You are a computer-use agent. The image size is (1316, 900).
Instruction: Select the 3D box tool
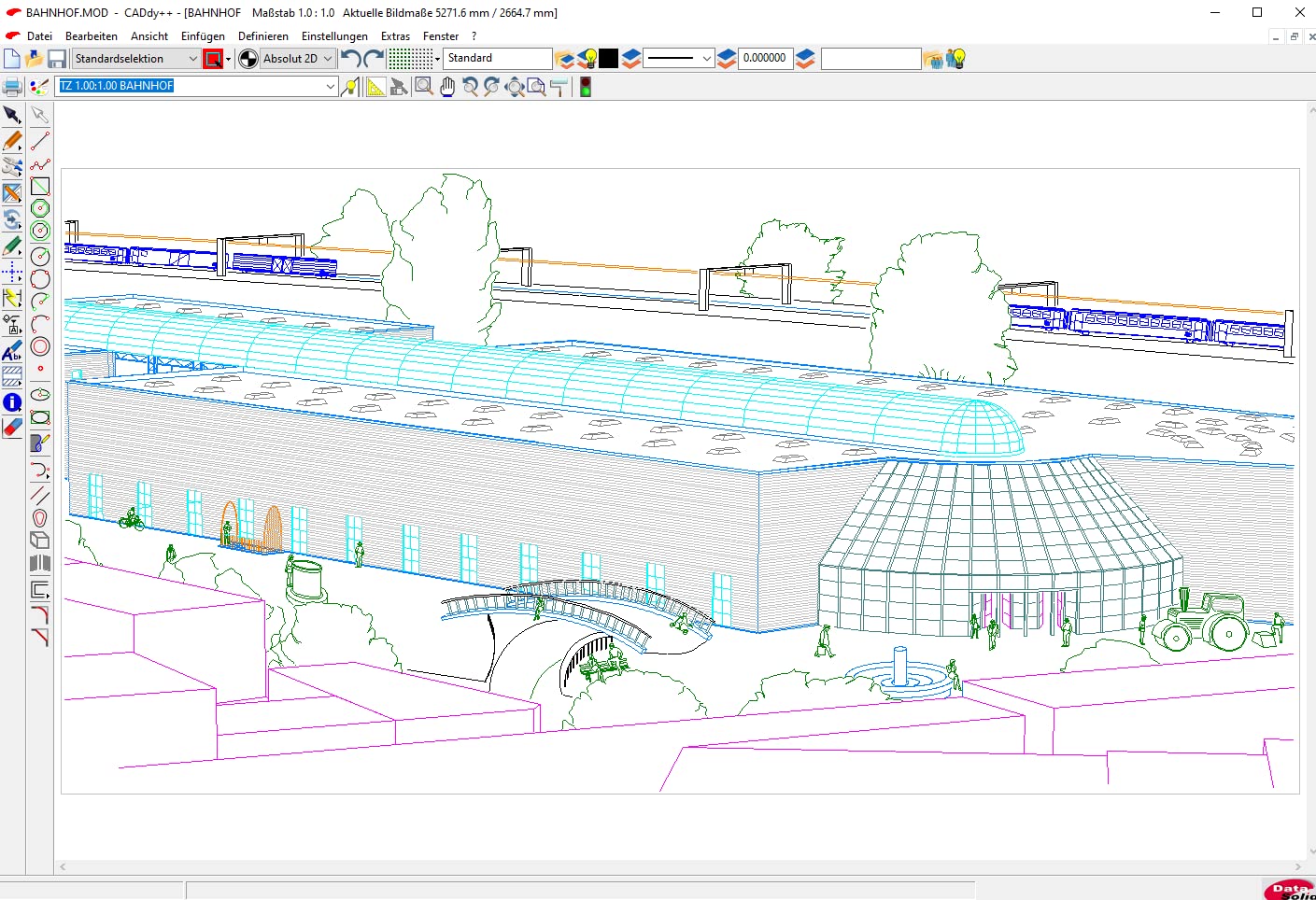point(40,540)
